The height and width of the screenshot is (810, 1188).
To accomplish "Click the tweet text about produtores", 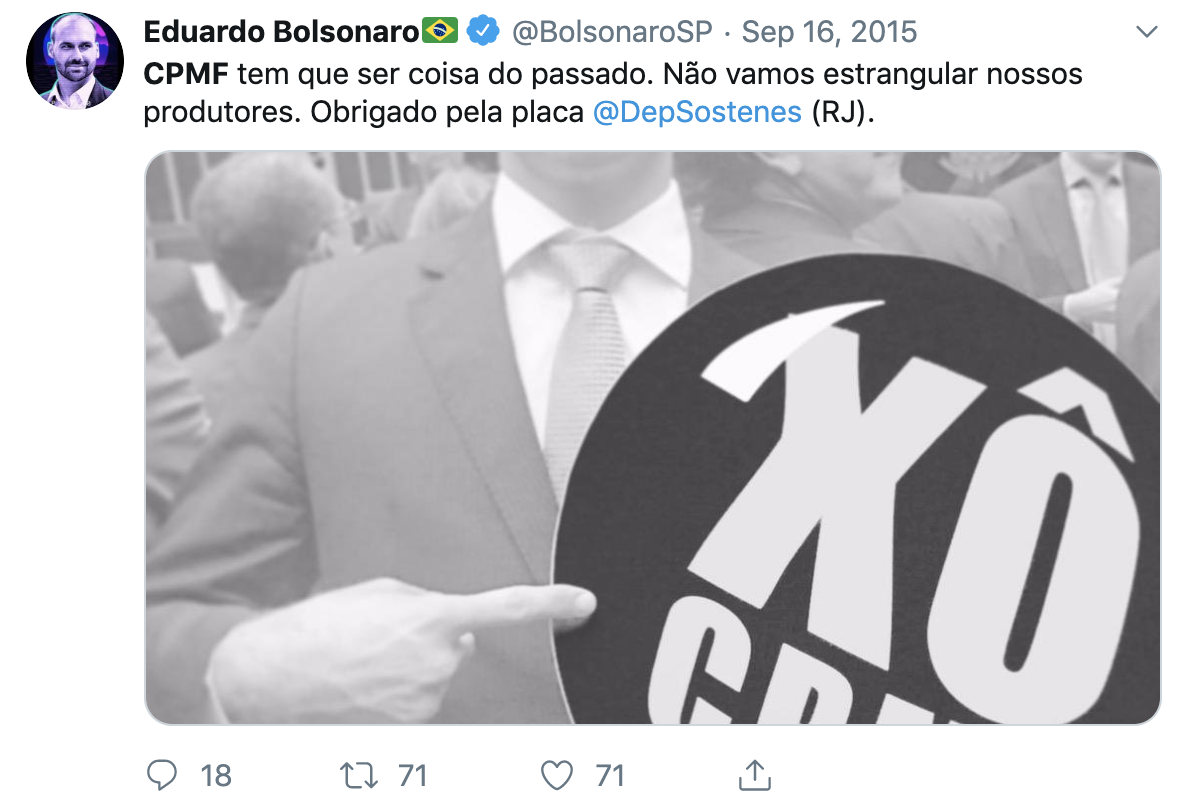I will pyautogui.click(x=613, y=93).
